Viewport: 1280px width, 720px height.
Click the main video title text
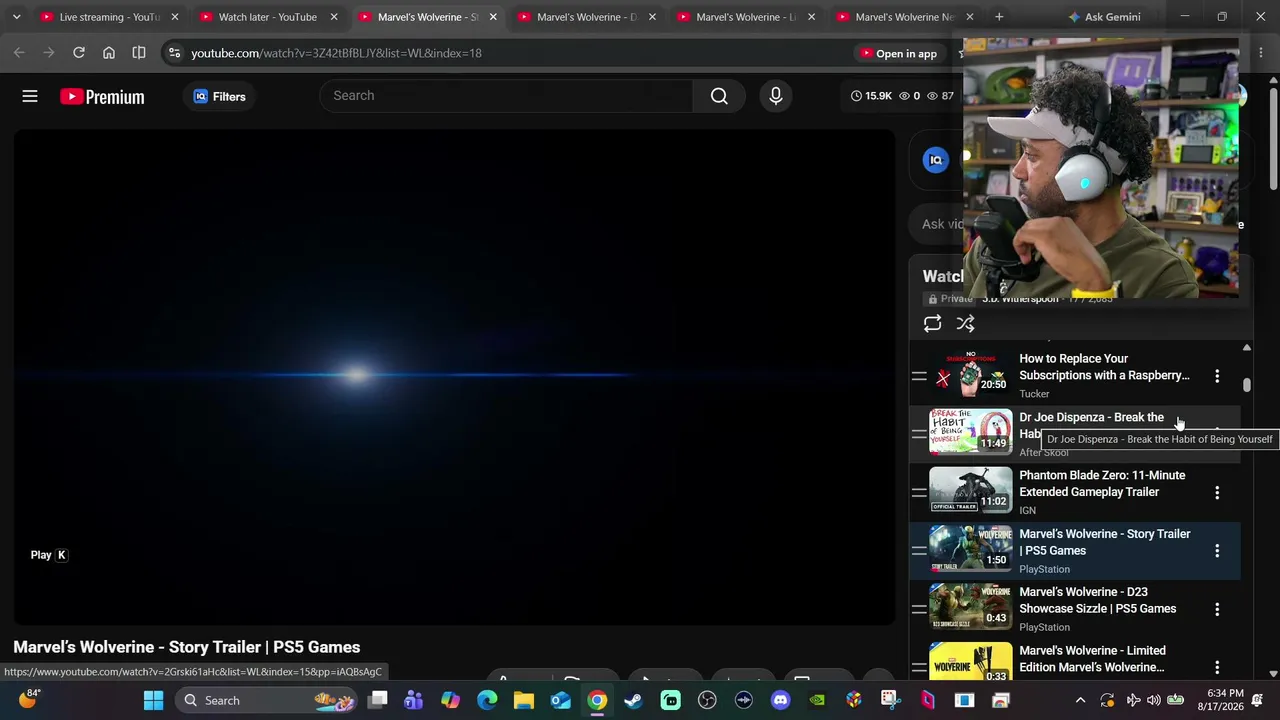[187, 647]
